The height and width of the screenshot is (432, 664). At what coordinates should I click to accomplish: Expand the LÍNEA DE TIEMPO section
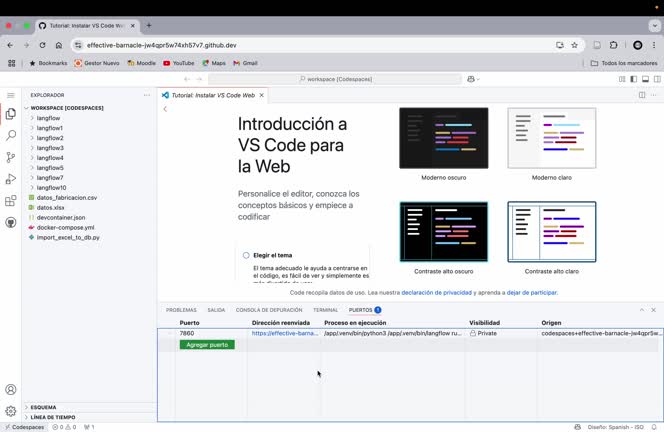pos(53,417)
